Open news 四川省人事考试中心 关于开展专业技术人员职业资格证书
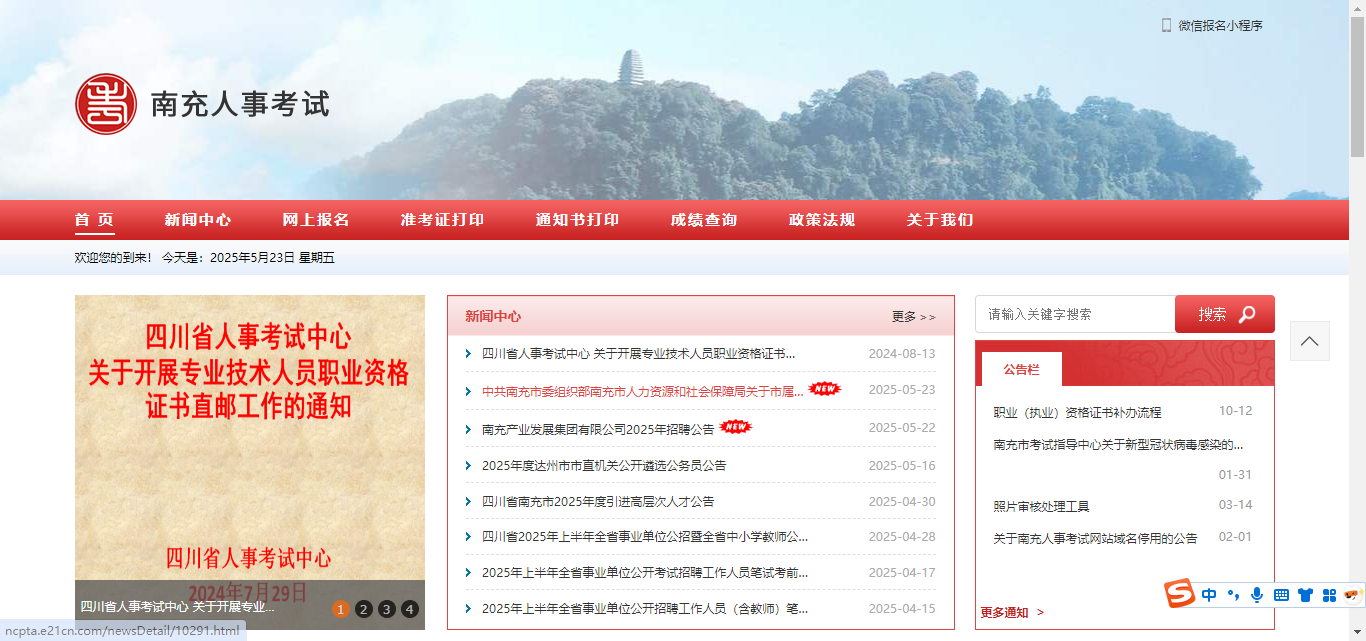 pyautogui.click(x=639, y=353)
